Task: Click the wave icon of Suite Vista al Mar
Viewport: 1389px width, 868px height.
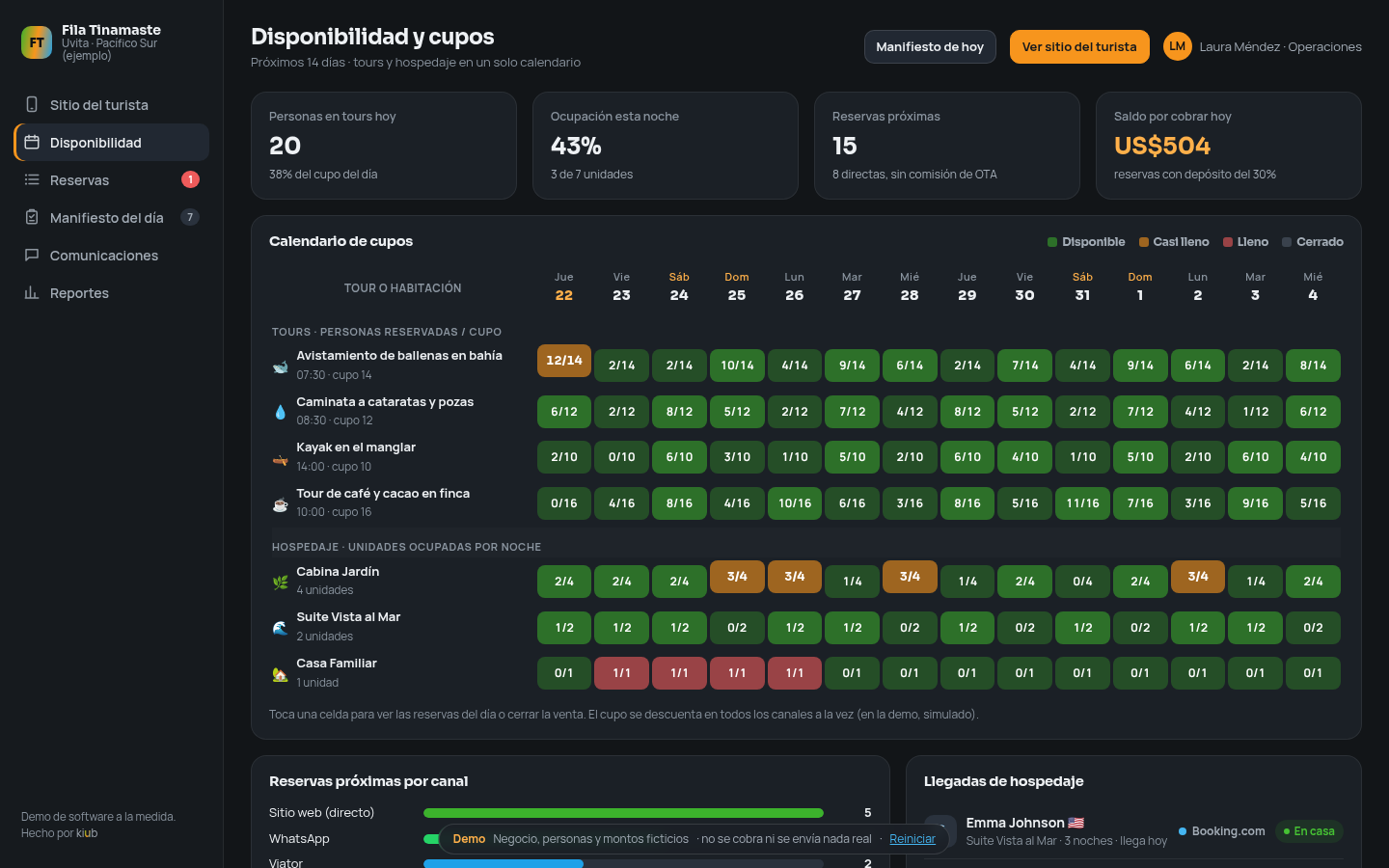Action: [x=280, y=628]
